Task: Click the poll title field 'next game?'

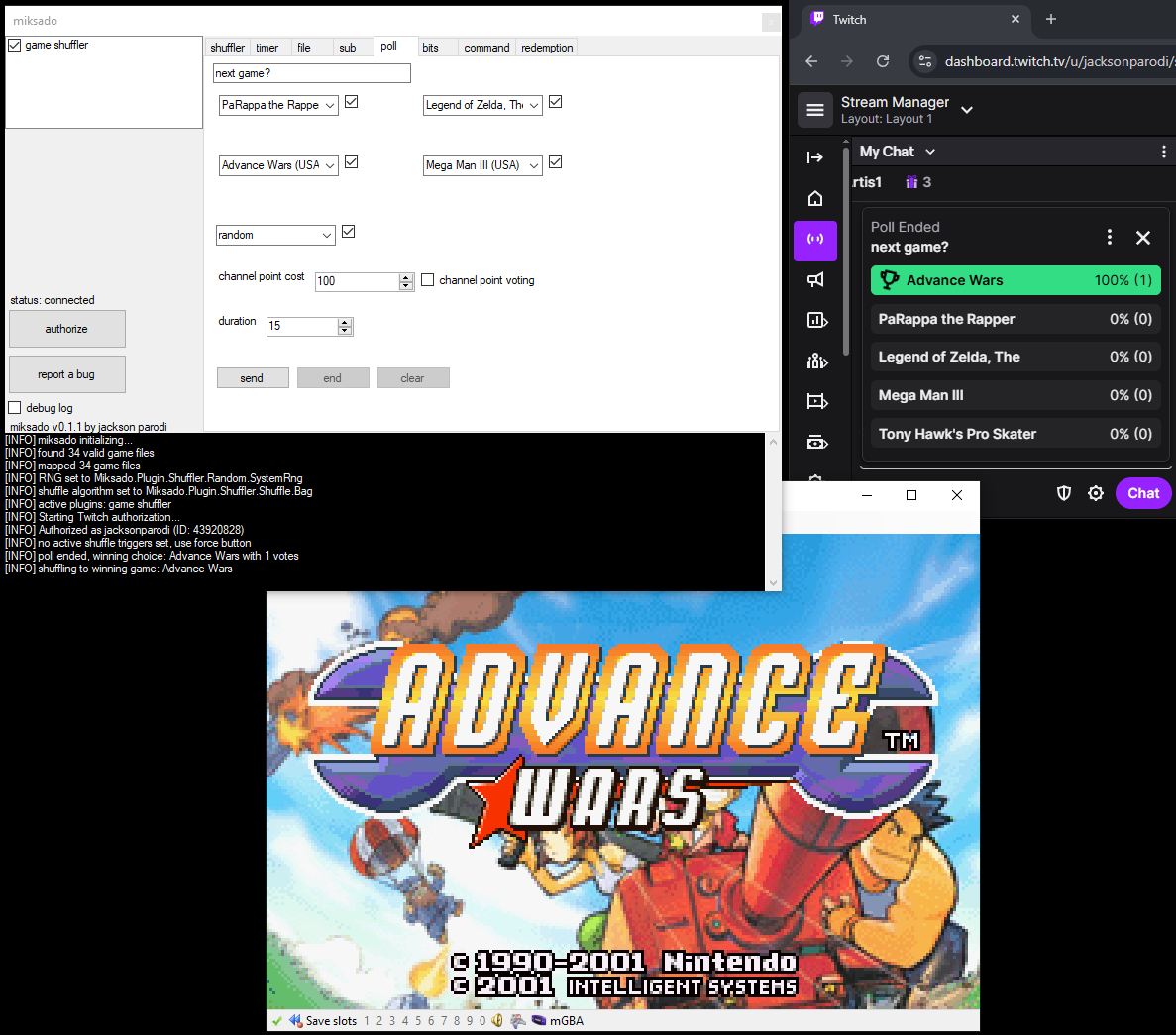Action: tap(312, 73)
